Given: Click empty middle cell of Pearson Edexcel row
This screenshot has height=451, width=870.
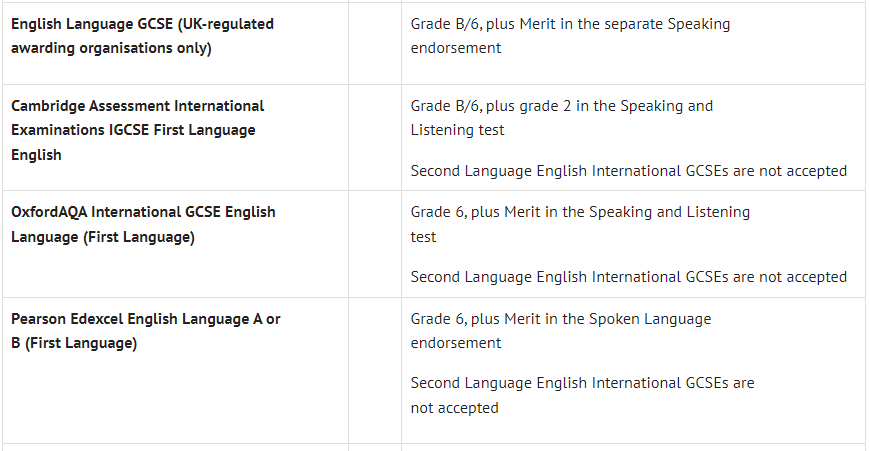Looking at the screenshot, I should (375, 370).
